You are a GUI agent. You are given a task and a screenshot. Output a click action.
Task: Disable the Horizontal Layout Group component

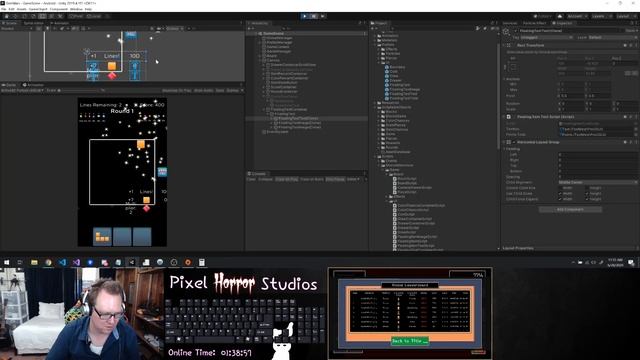point(513,142)
